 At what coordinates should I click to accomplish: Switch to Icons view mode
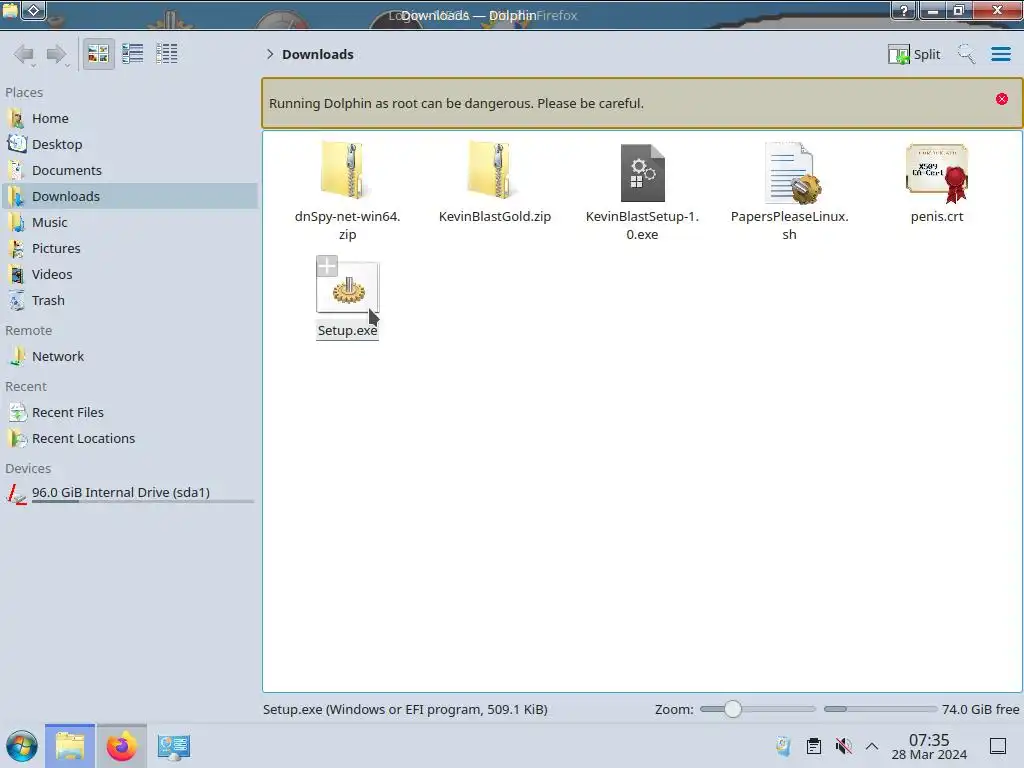pyautogui.click(x=98, y=54)
